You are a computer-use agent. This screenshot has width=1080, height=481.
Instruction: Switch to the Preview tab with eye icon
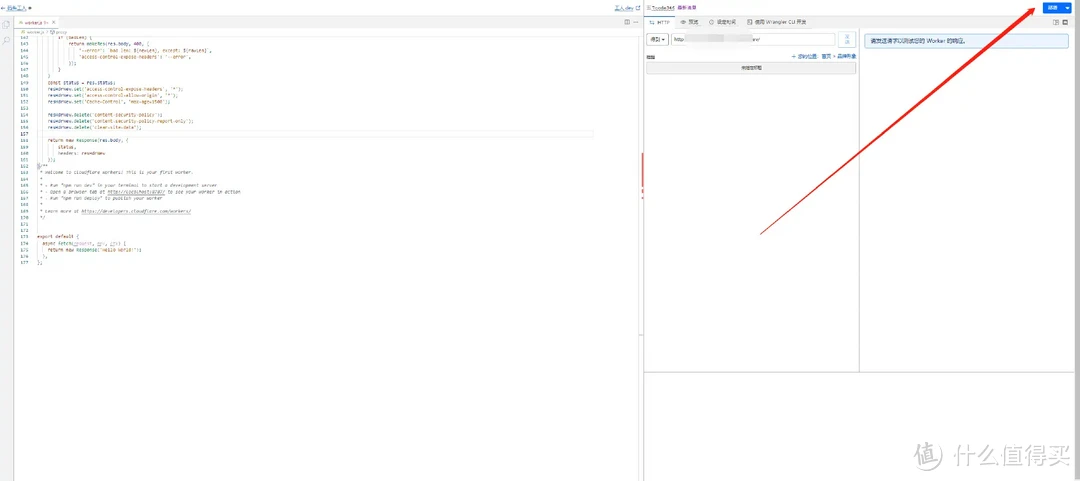[x=689, y=23]
